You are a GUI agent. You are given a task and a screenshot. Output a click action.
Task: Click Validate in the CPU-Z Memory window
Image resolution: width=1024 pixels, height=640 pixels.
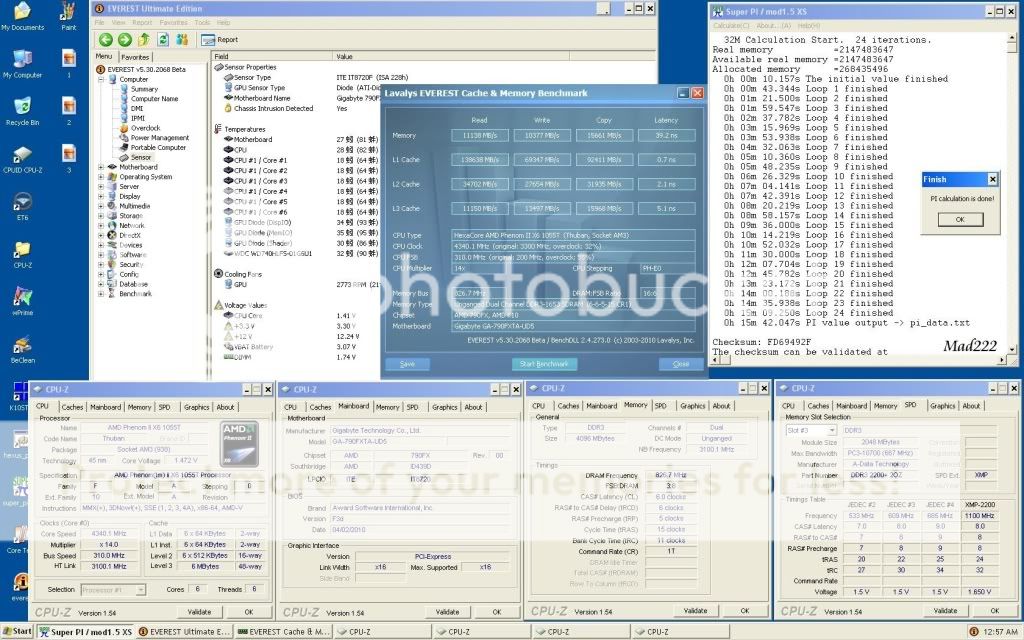696,611
